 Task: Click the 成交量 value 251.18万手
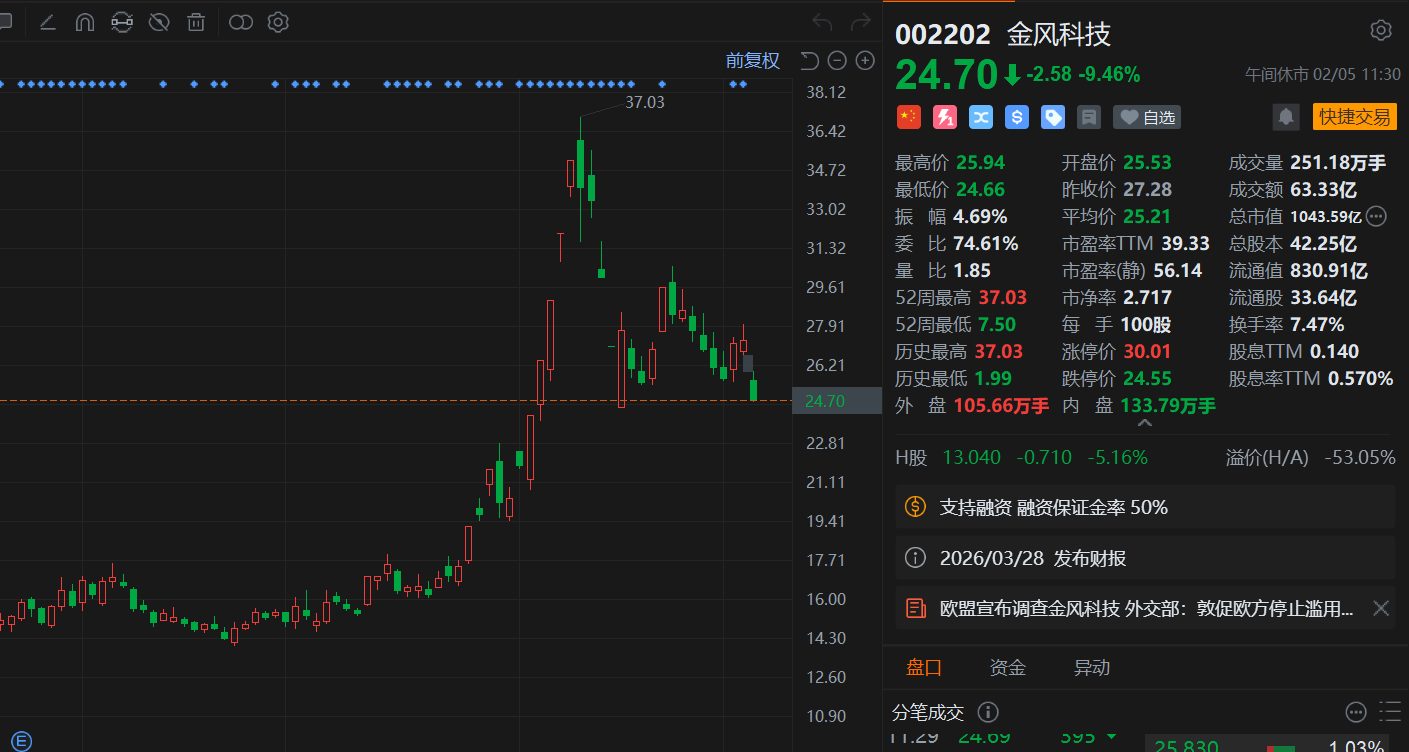(x=1339, y=162)
